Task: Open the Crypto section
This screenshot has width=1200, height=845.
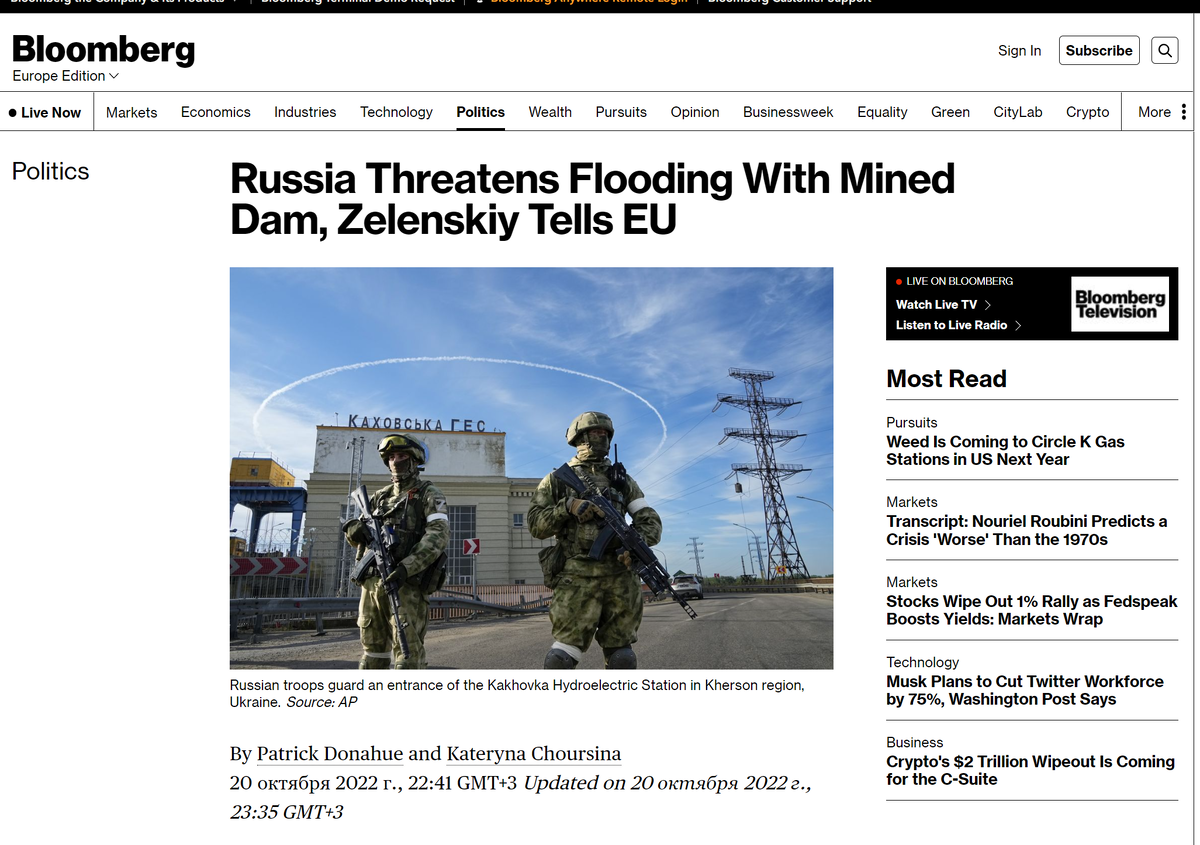Action: click(1087, 112)
